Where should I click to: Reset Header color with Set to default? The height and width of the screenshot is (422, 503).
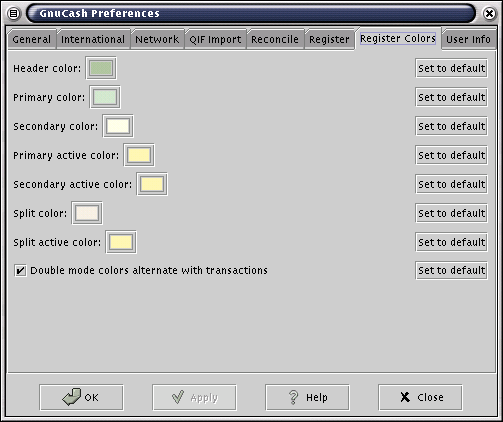(451, 68)
